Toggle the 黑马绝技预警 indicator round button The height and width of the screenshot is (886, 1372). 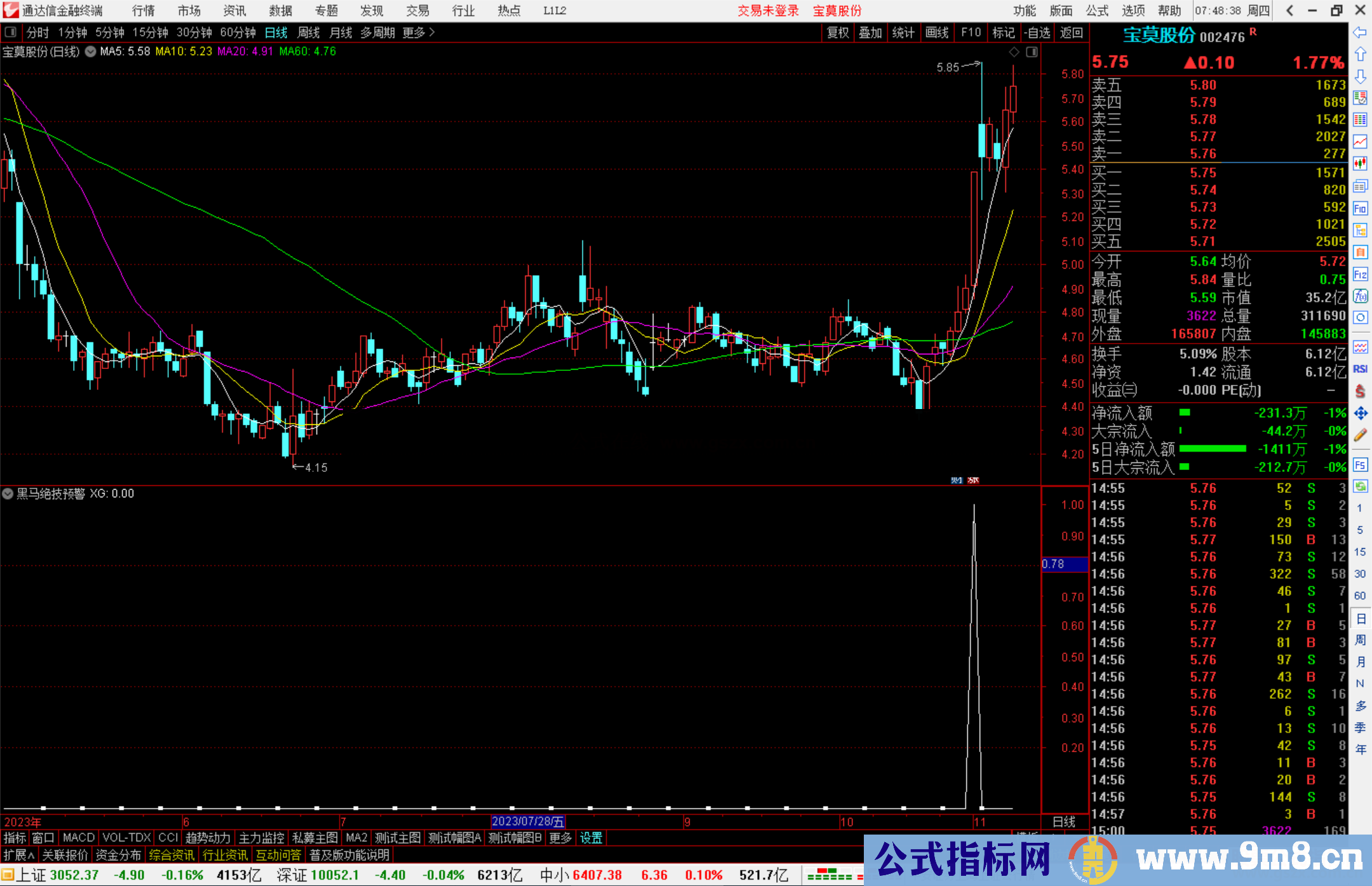tap(8, 493)
